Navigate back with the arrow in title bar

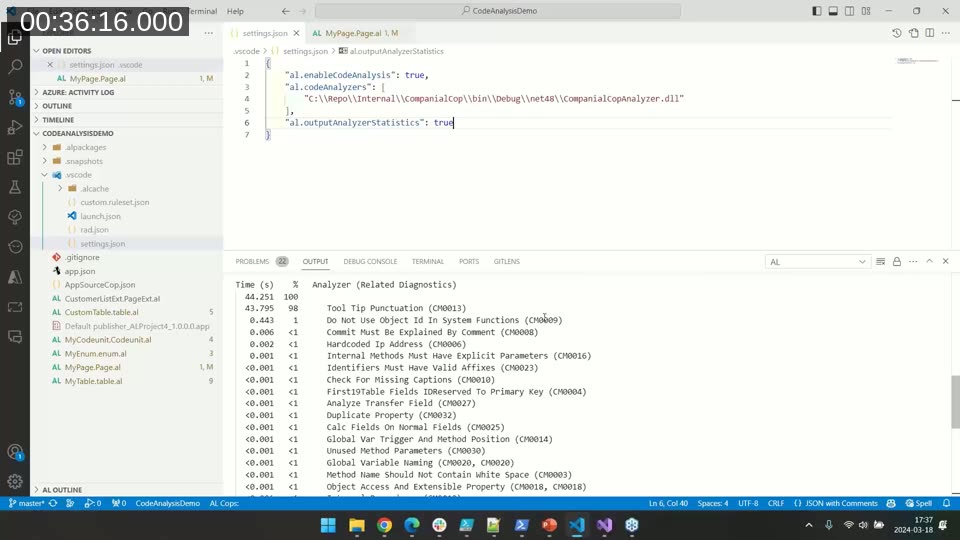click(x=286, y=11)
